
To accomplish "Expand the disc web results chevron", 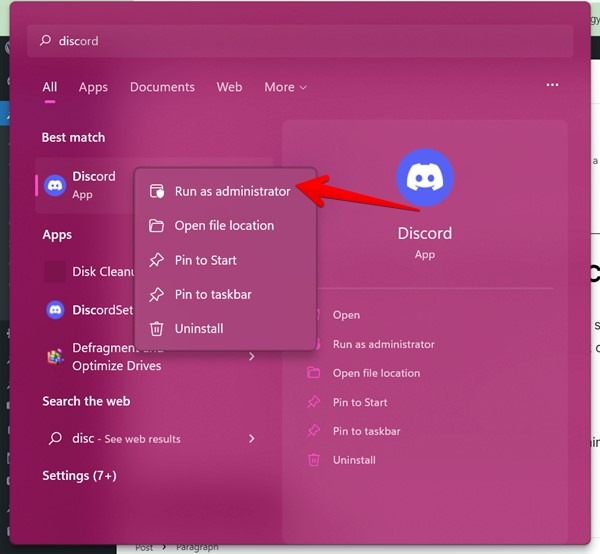I will coord(251,438).
